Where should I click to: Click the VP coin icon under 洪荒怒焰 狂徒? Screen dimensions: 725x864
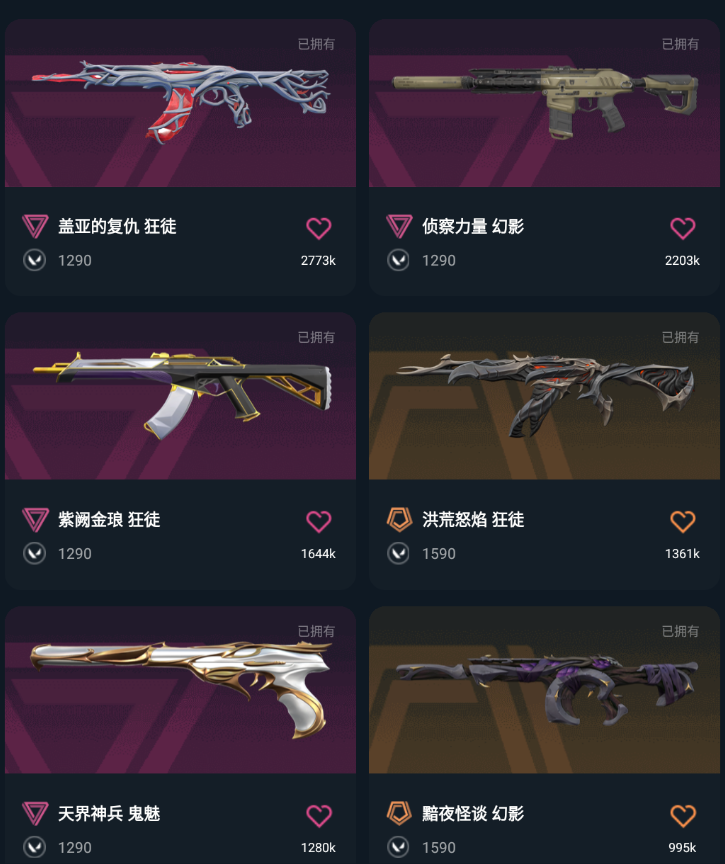398,553
